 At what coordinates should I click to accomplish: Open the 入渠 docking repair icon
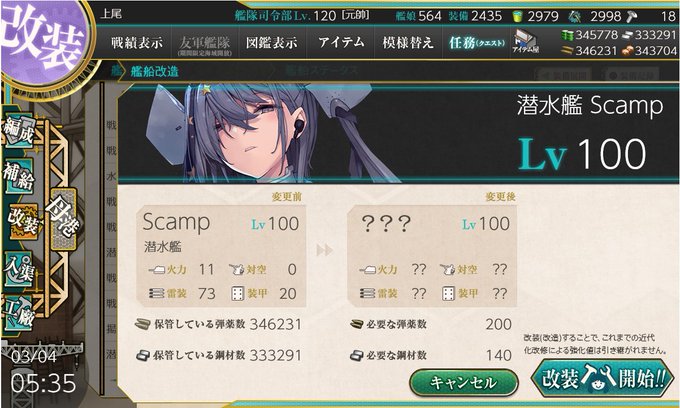click(x=18, y=270)
